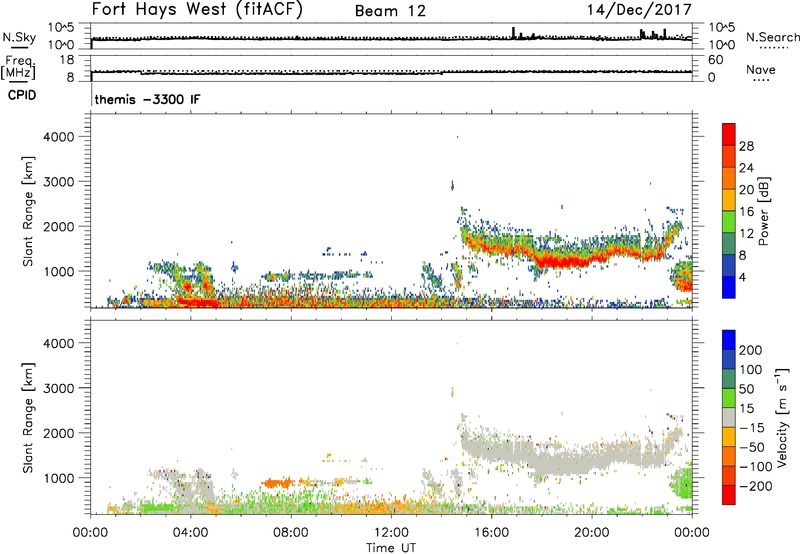
Task: Click the 'Velocity [m s-1]' color bar label
Action: click(x=781, y=417)
